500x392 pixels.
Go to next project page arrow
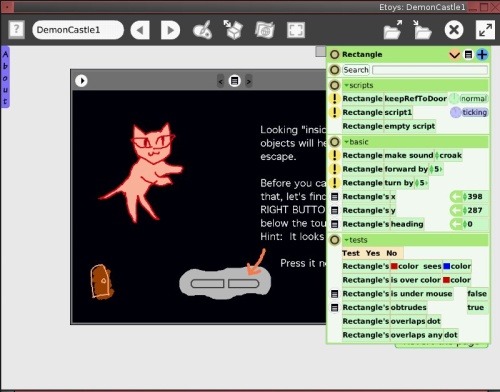[x=170, y=30]
